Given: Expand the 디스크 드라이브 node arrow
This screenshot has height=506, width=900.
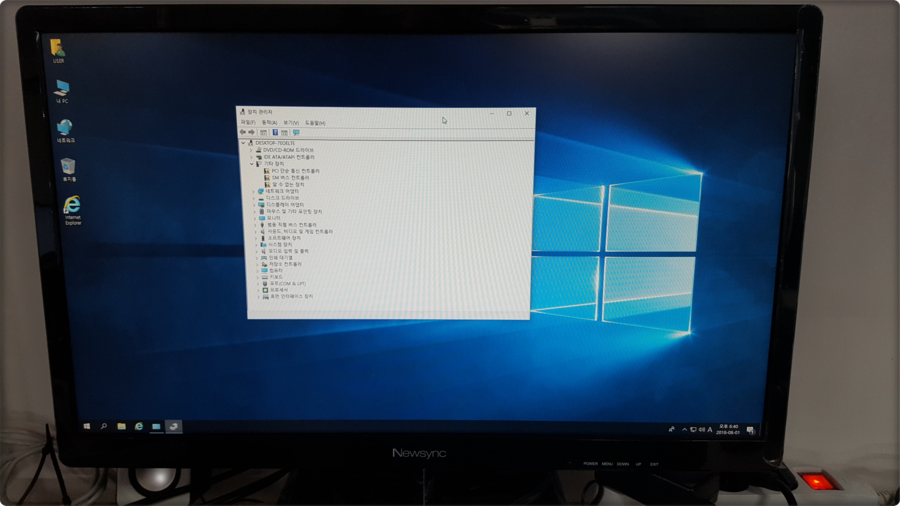Looking at the screenshot, I should [254, 198].
